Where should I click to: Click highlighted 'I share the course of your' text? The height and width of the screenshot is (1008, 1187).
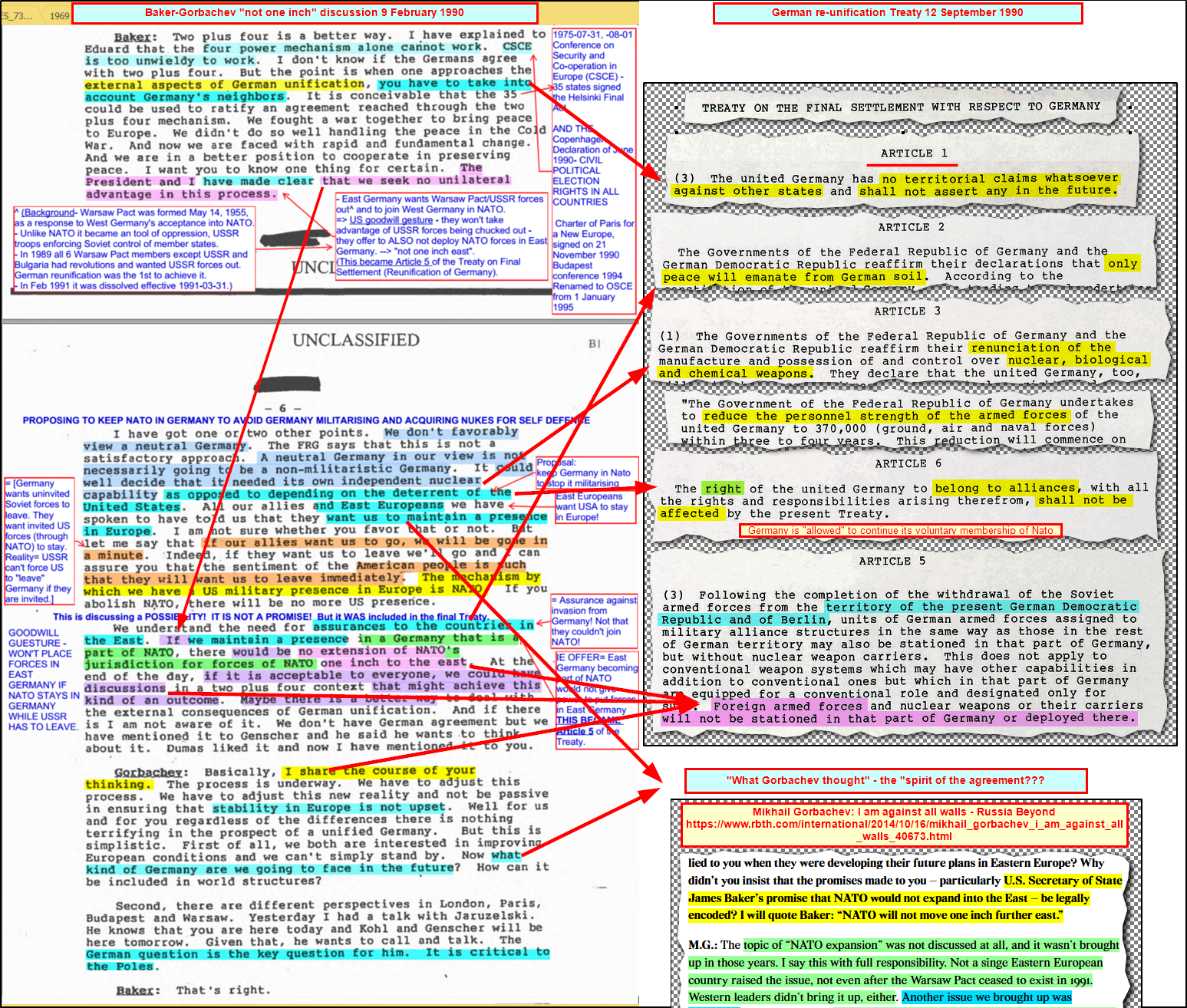(379, 771)
